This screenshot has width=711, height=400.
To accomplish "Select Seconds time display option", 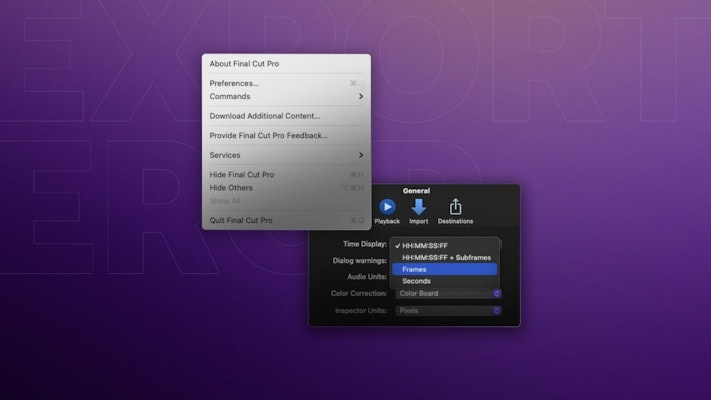I will (416, 281).
